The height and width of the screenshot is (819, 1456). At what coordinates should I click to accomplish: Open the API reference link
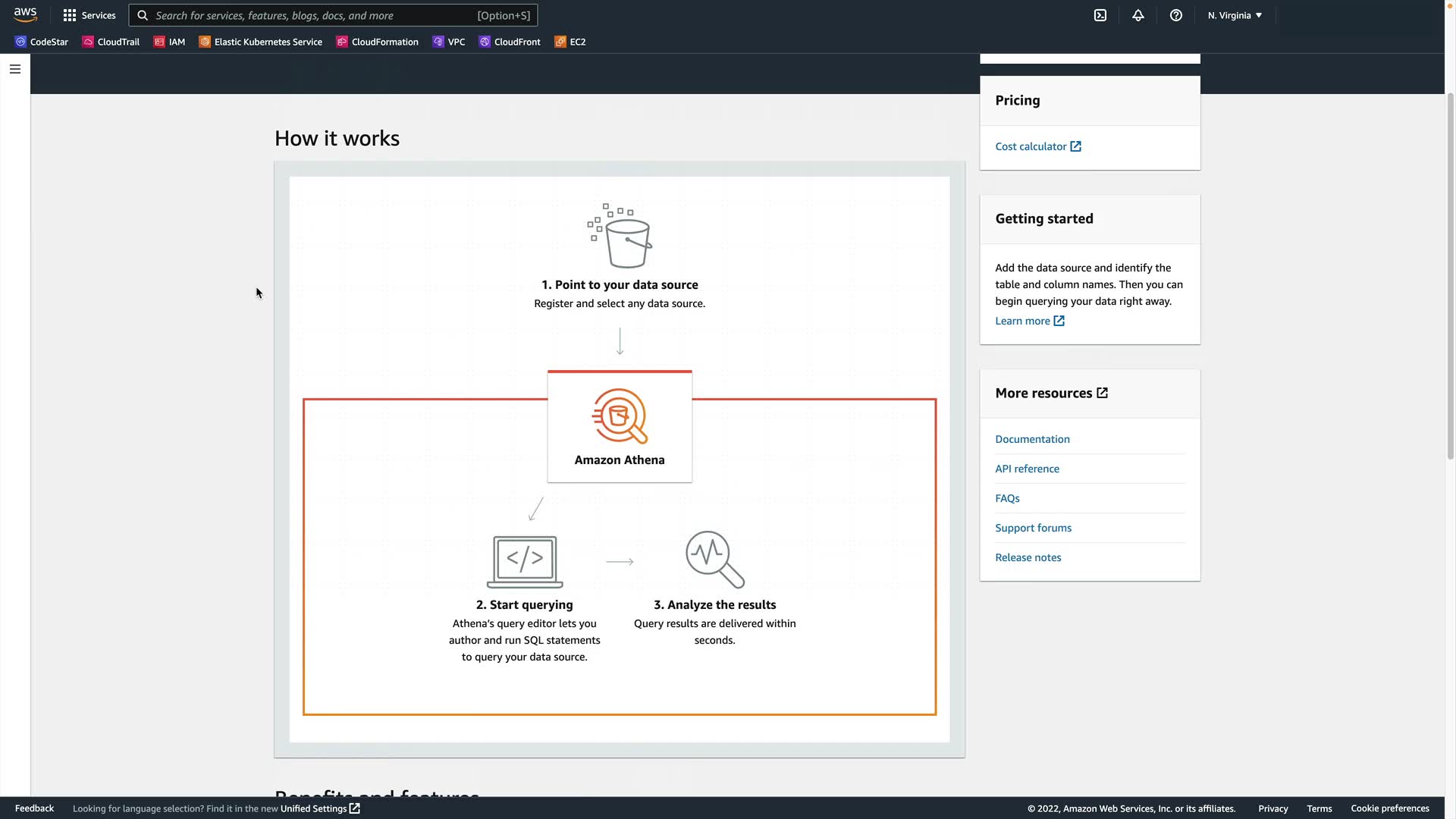click(1027, 469)
